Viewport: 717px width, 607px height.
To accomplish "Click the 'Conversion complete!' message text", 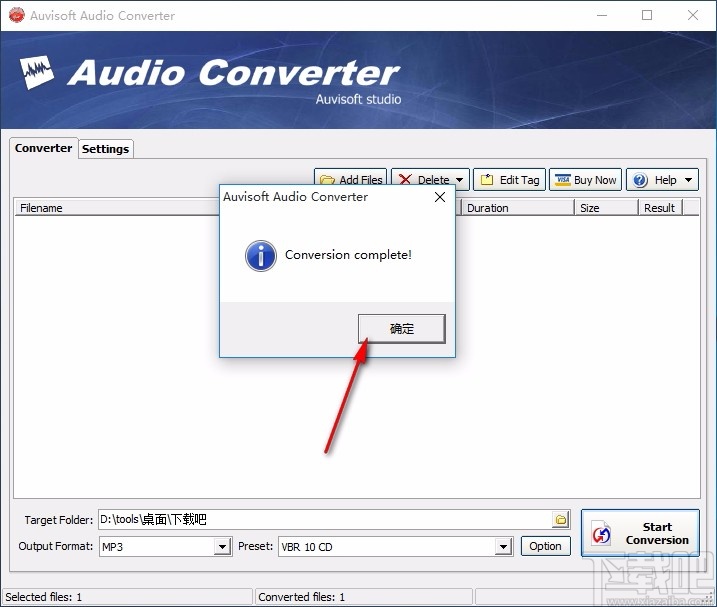I will (348, 255).
